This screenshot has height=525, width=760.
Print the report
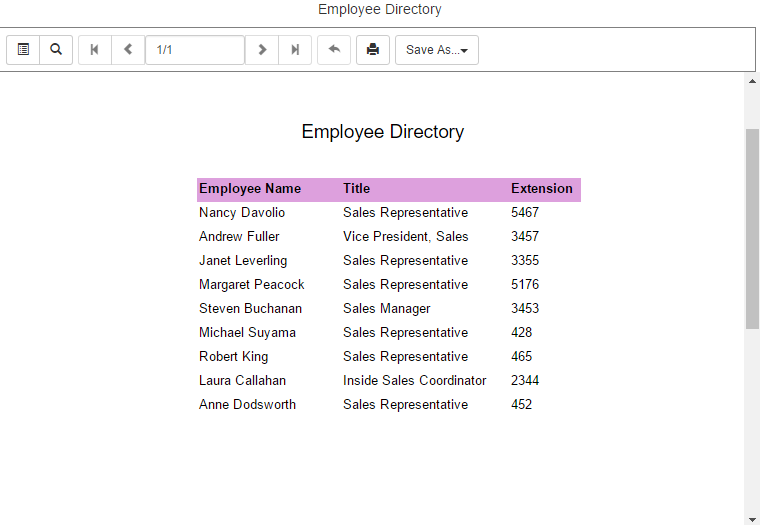coord(373,49)
